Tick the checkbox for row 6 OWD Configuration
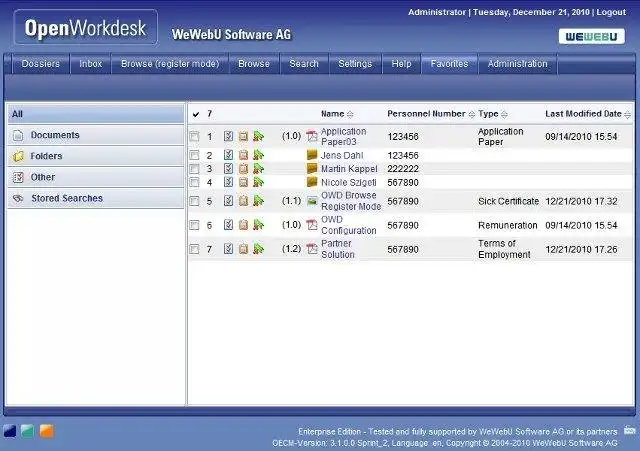 [194, 225]
